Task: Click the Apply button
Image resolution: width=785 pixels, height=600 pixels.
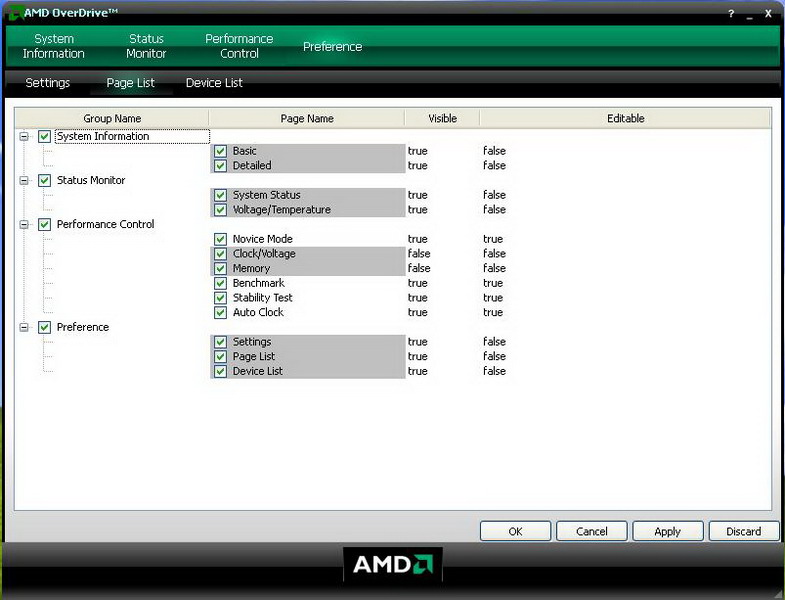Action: point(668,531)
